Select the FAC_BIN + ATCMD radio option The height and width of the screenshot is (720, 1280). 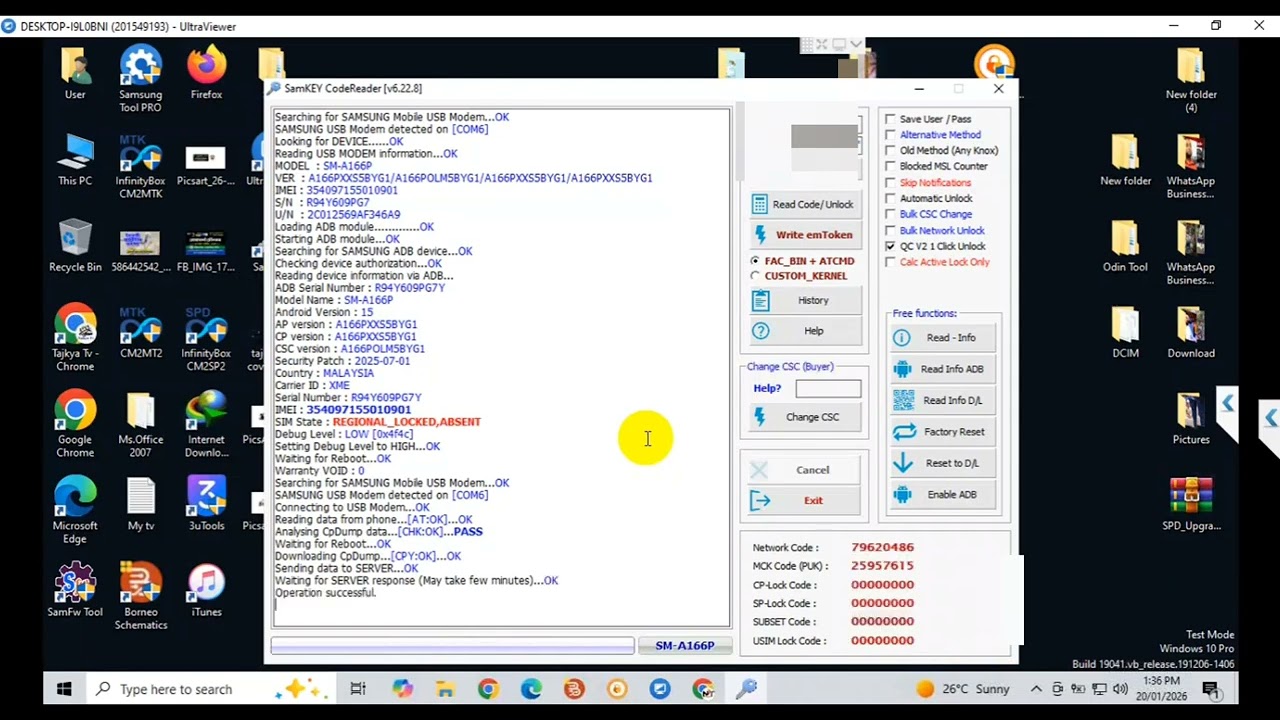pyautogui.click(x=756, y=261)
